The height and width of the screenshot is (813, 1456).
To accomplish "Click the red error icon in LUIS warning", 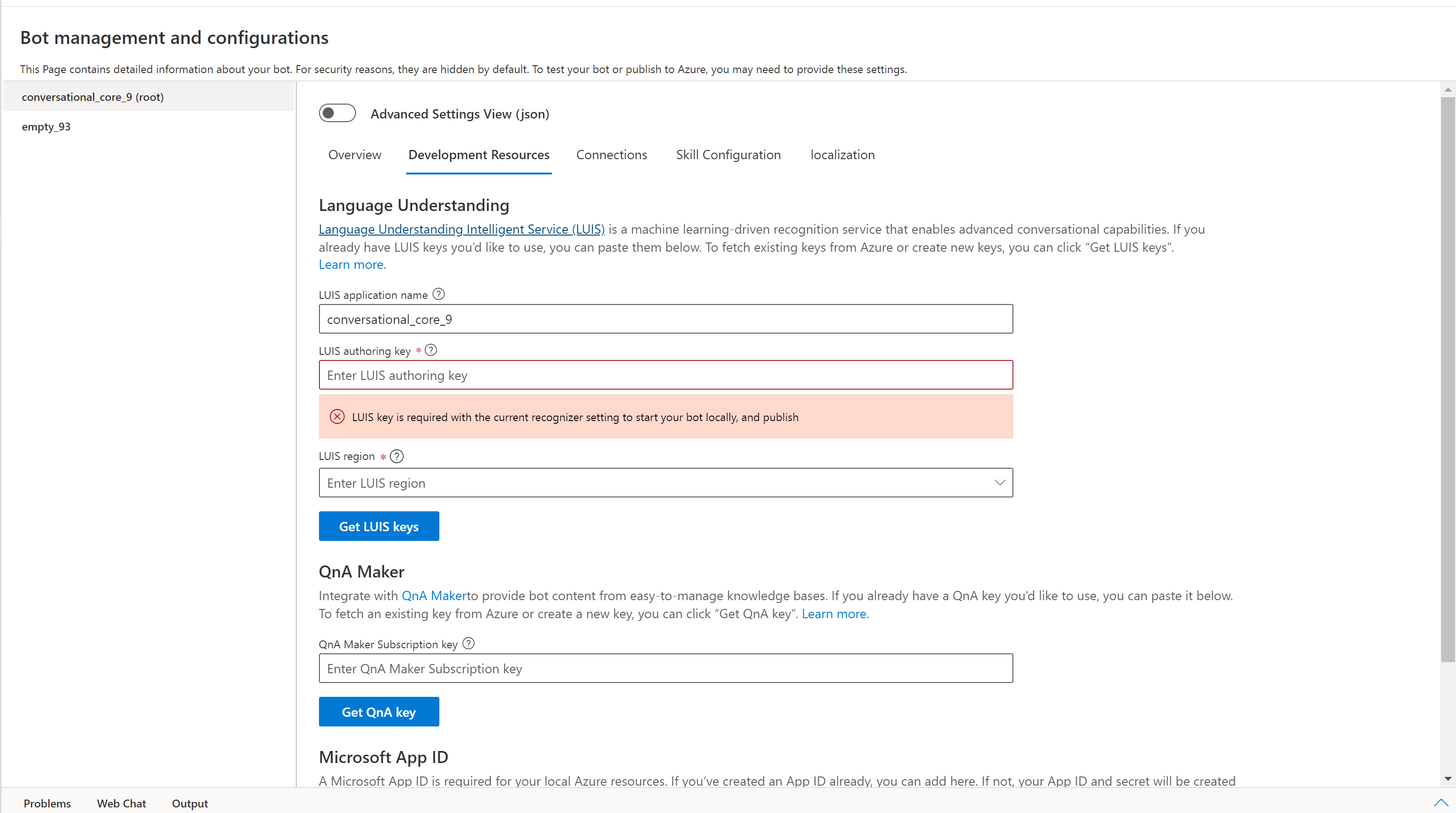I will [337, 416].
